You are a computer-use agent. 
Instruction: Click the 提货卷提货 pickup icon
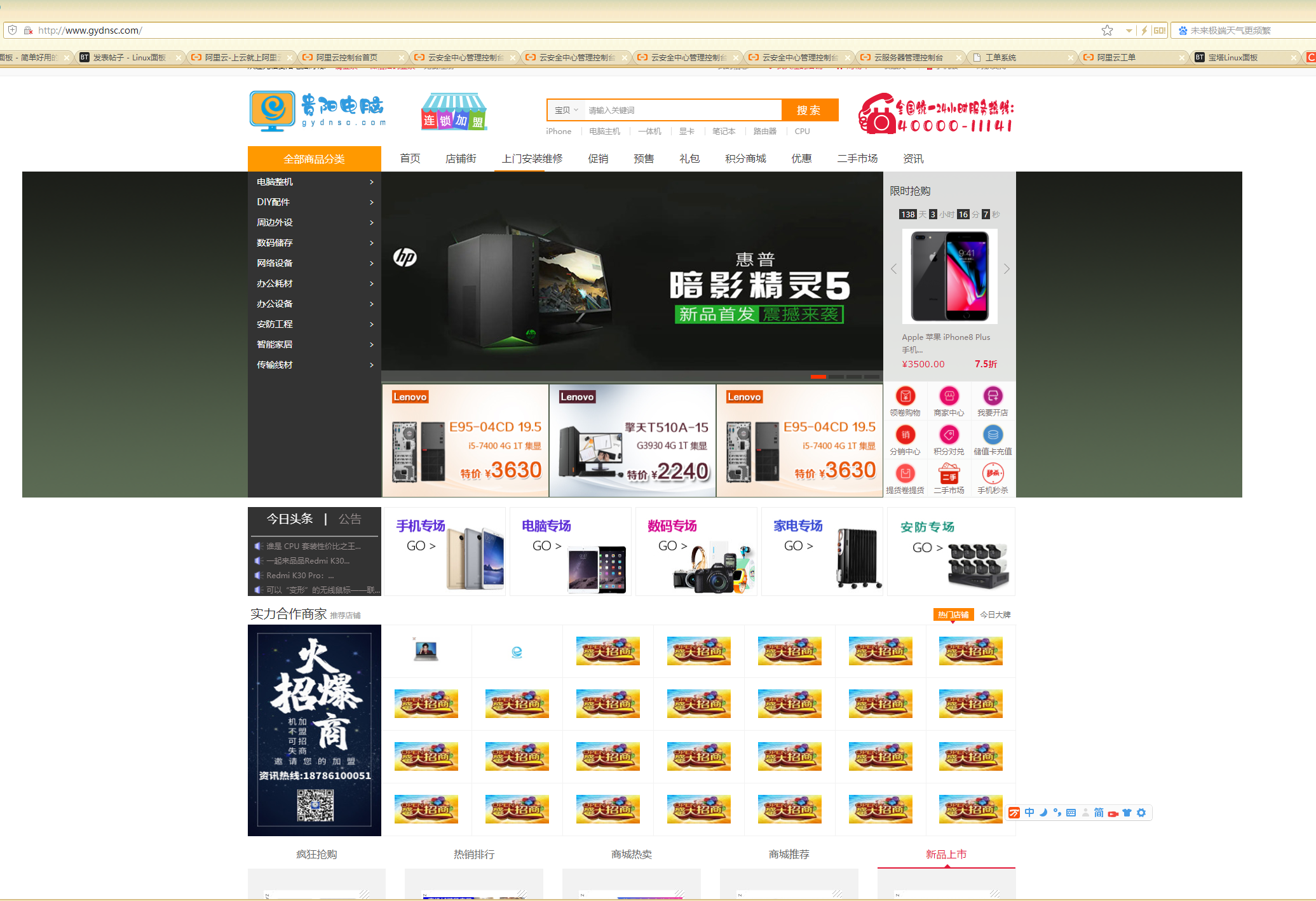pyautogui.click(x=906, y=474)
